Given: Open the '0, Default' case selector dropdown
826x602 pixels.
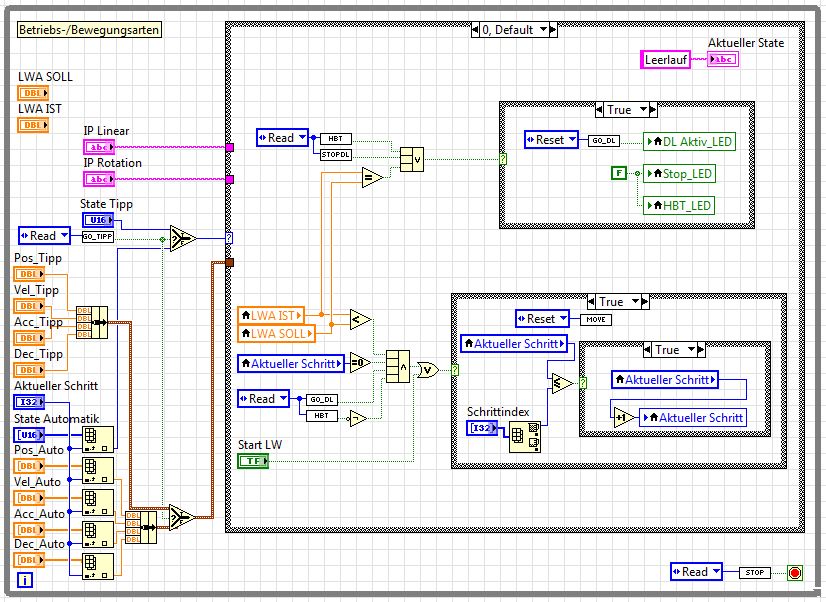Looking at the screenshot, I should click(544, 30).
